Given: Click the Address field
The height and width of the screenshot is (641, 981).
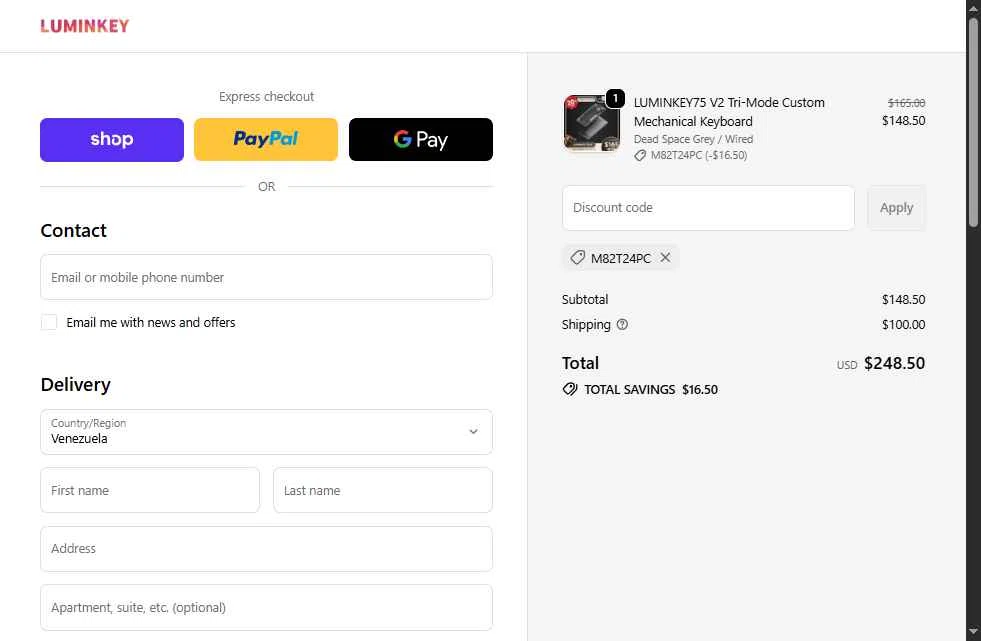Looking at the screenshot, I should [x=267, y=548].
